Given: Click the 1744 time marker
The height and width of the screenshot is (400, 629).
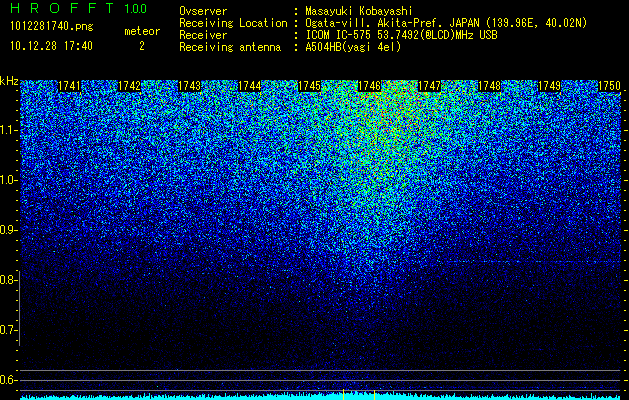Looking at the screenshot, I should (250, 86).
